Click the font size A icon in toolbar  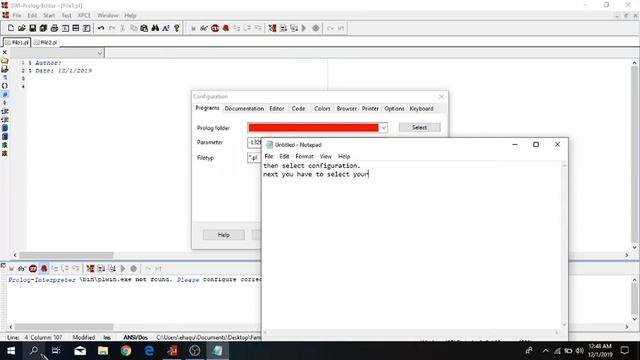[166, 28]
